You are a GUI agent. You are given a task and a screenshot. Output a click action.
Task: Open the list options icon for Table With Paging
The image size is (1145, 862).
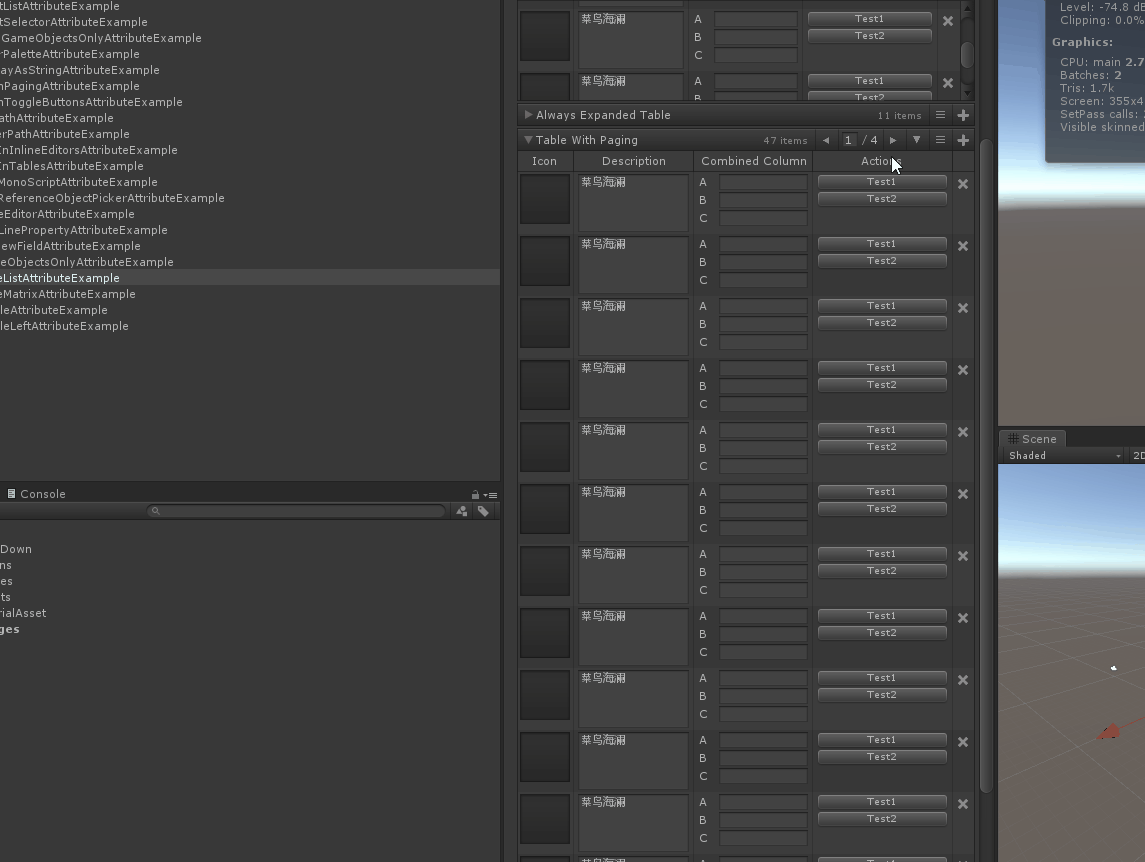(x=940, y=141)
